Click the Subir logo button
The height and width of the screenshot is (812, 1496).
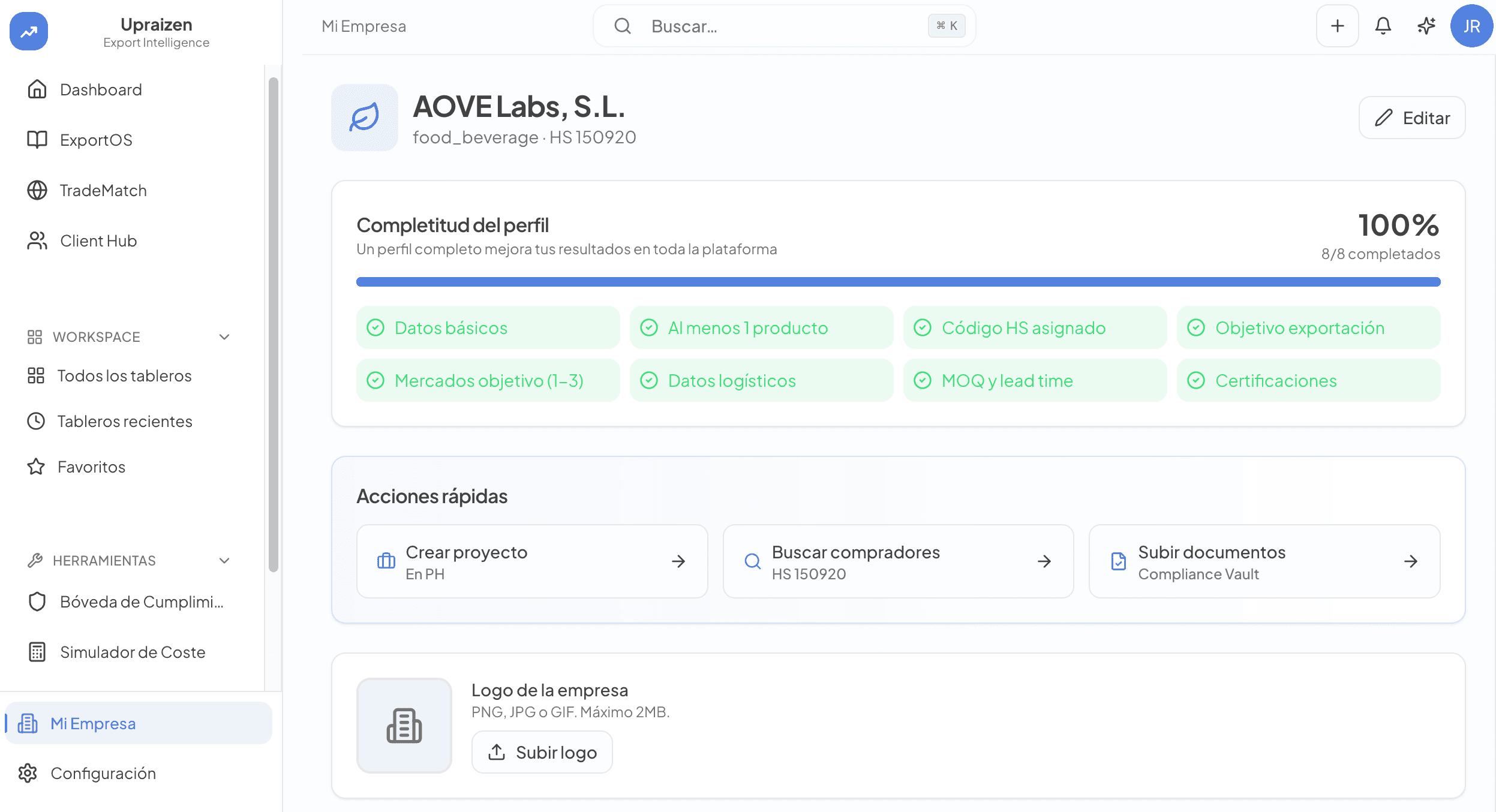point(542,752)
